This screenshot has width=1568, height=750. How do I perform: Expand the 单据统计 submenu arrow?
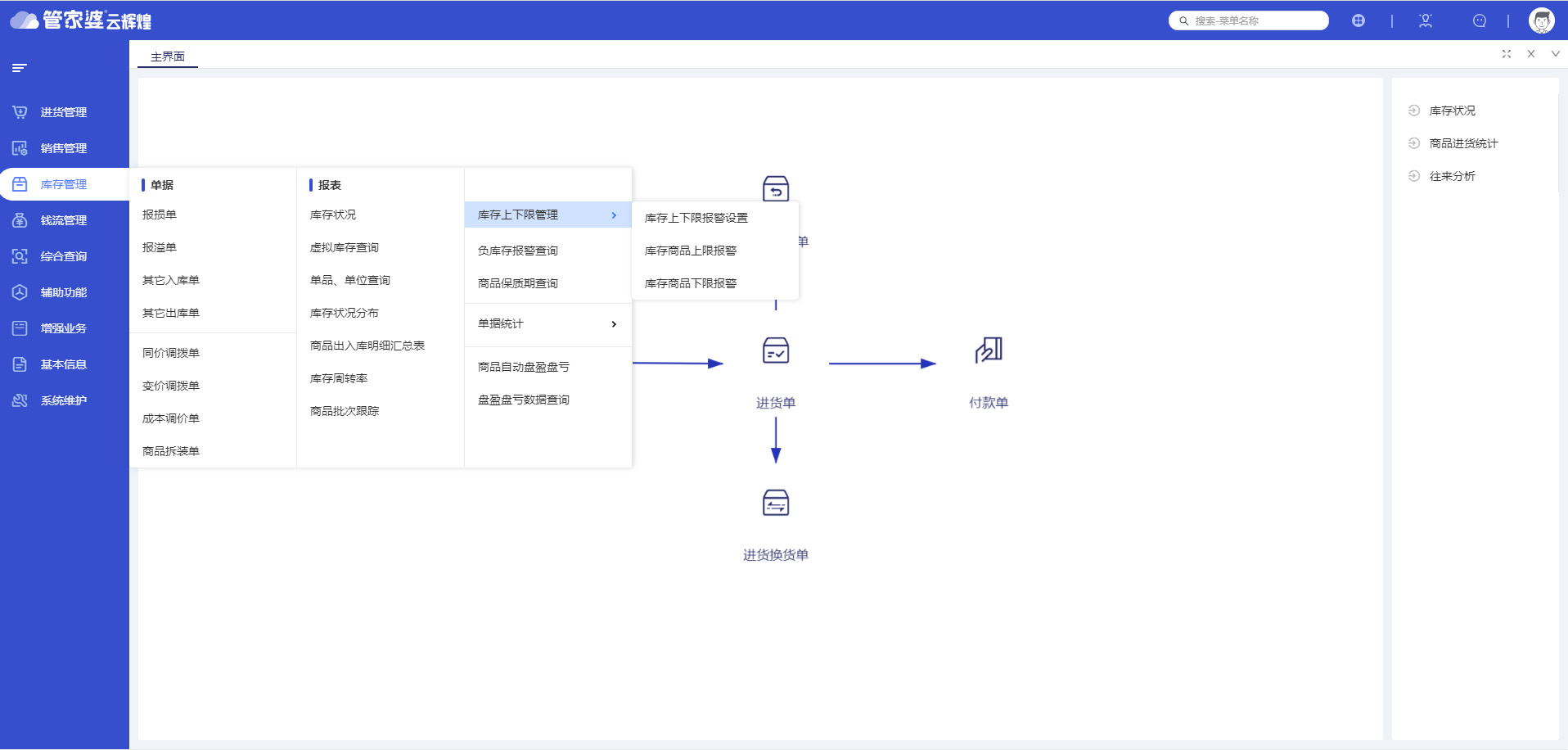coord(614,324)
